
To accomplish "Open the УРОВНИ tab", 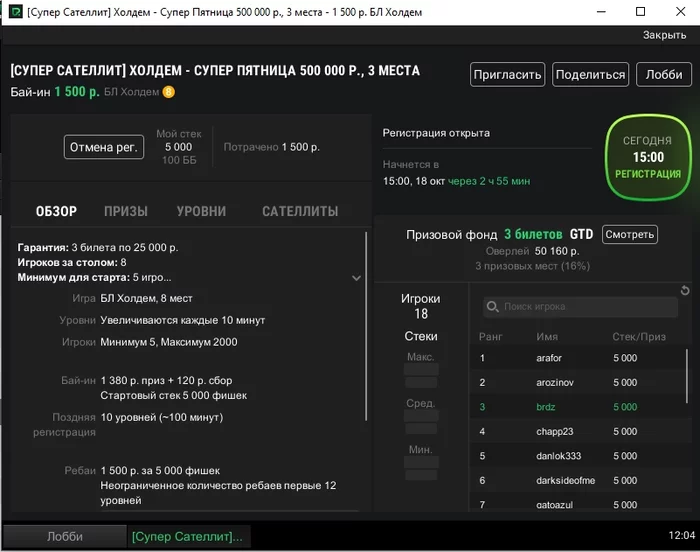I will point(201,211).
